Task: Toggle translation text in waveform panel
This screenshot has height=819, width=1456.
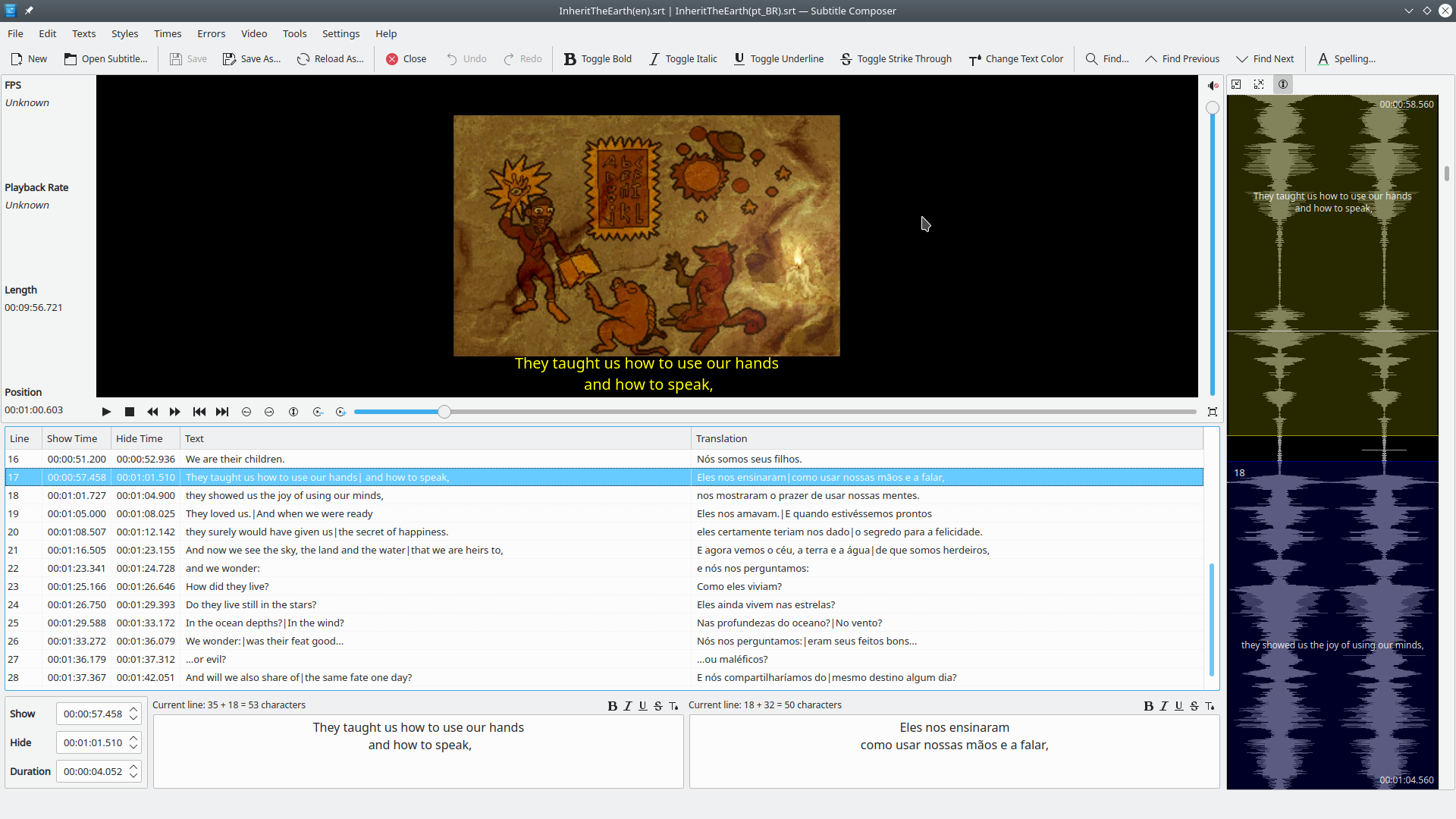Action: (x=1282, y=84)
